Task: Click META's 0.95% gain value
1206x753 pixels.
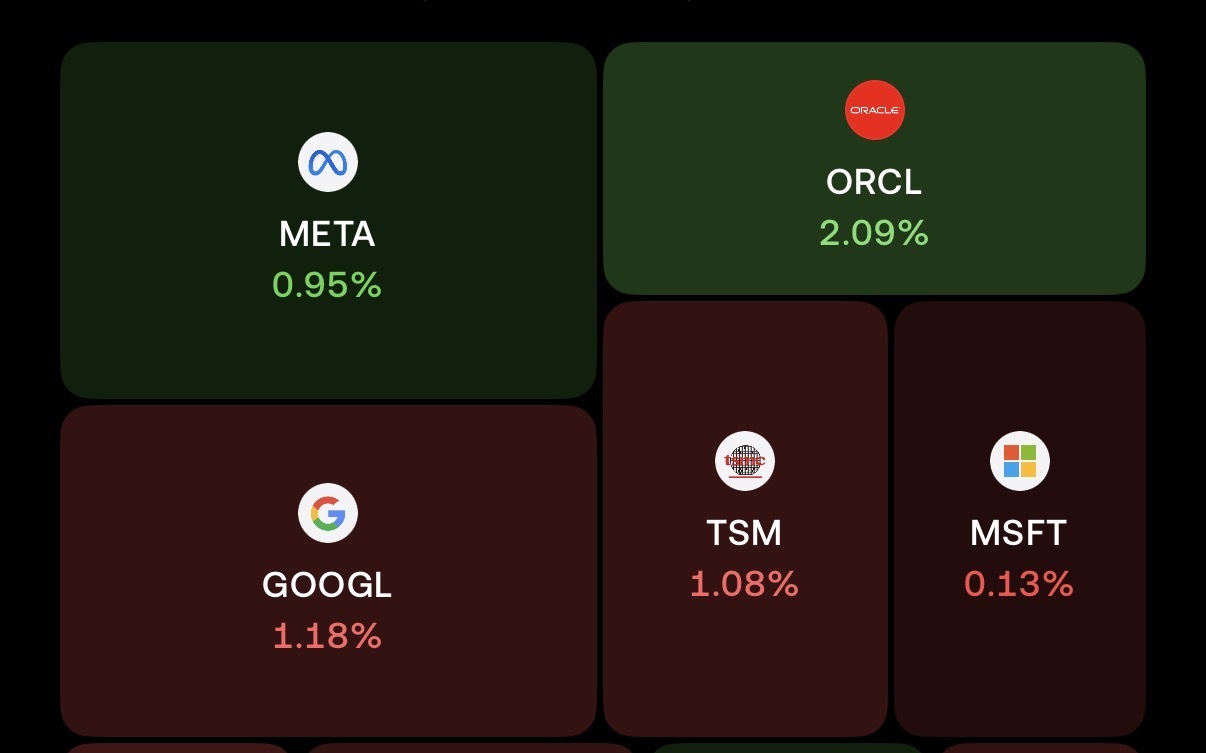Action: point(327,286)
